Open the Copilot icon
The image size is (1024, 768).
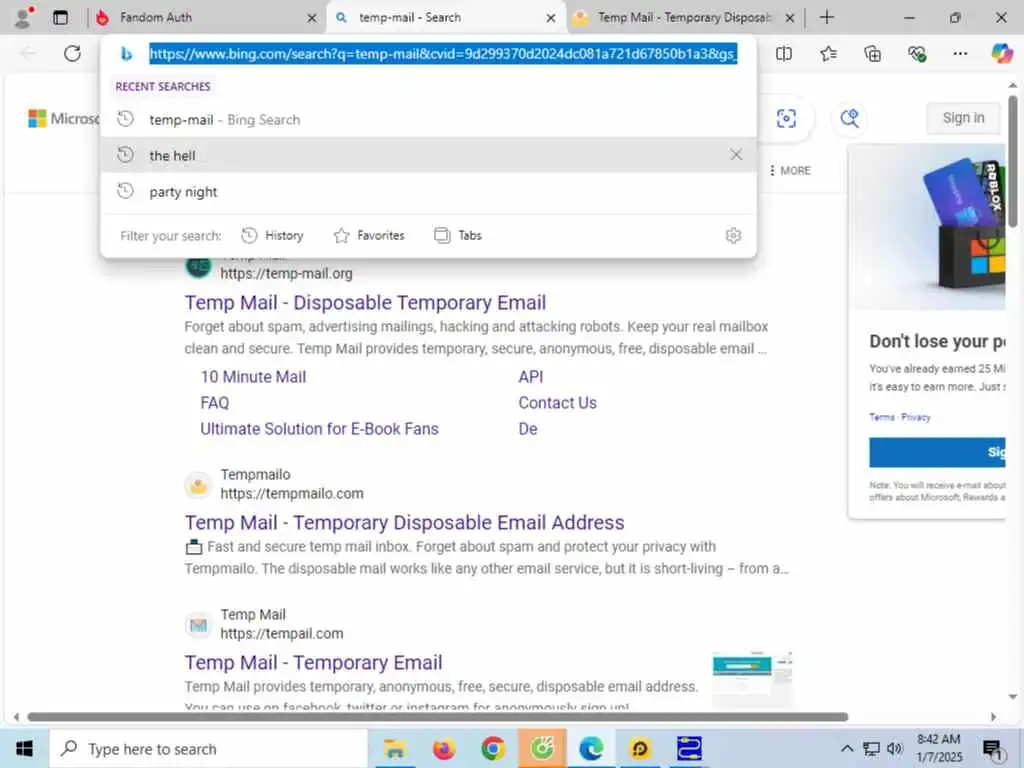coord(1002,54)
